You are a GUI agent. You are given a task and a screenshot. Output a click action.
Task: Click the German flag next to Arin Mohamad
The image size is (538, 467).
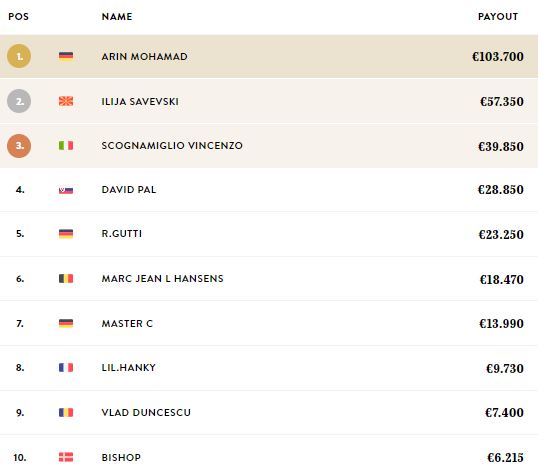[66, 56]
